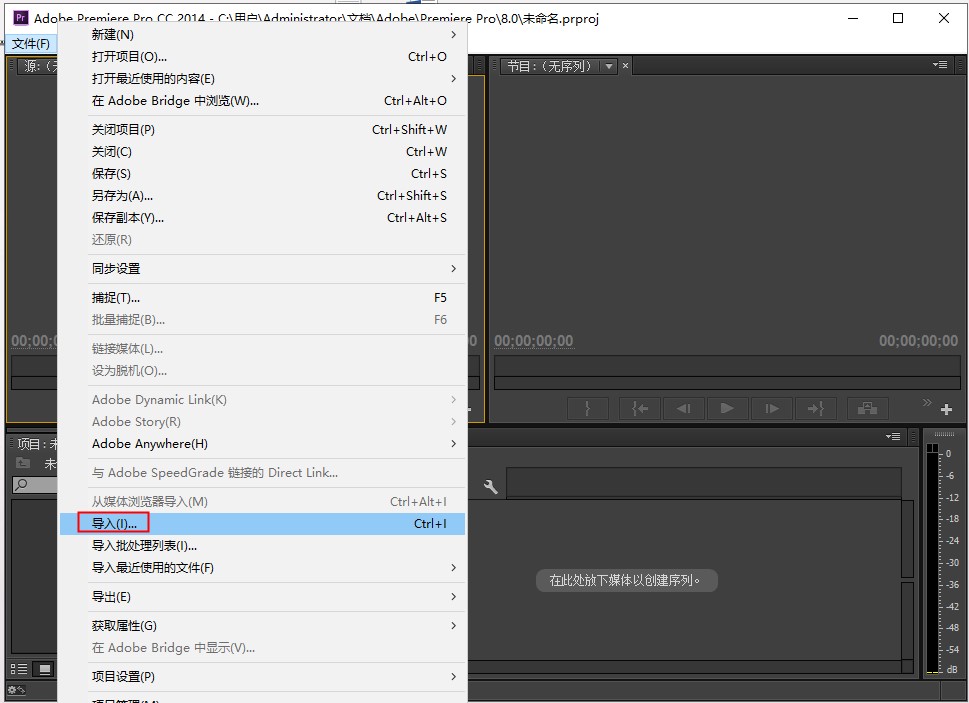
Task: Select 导入批处理列表(I)... menu item
Action: point(263,546)
